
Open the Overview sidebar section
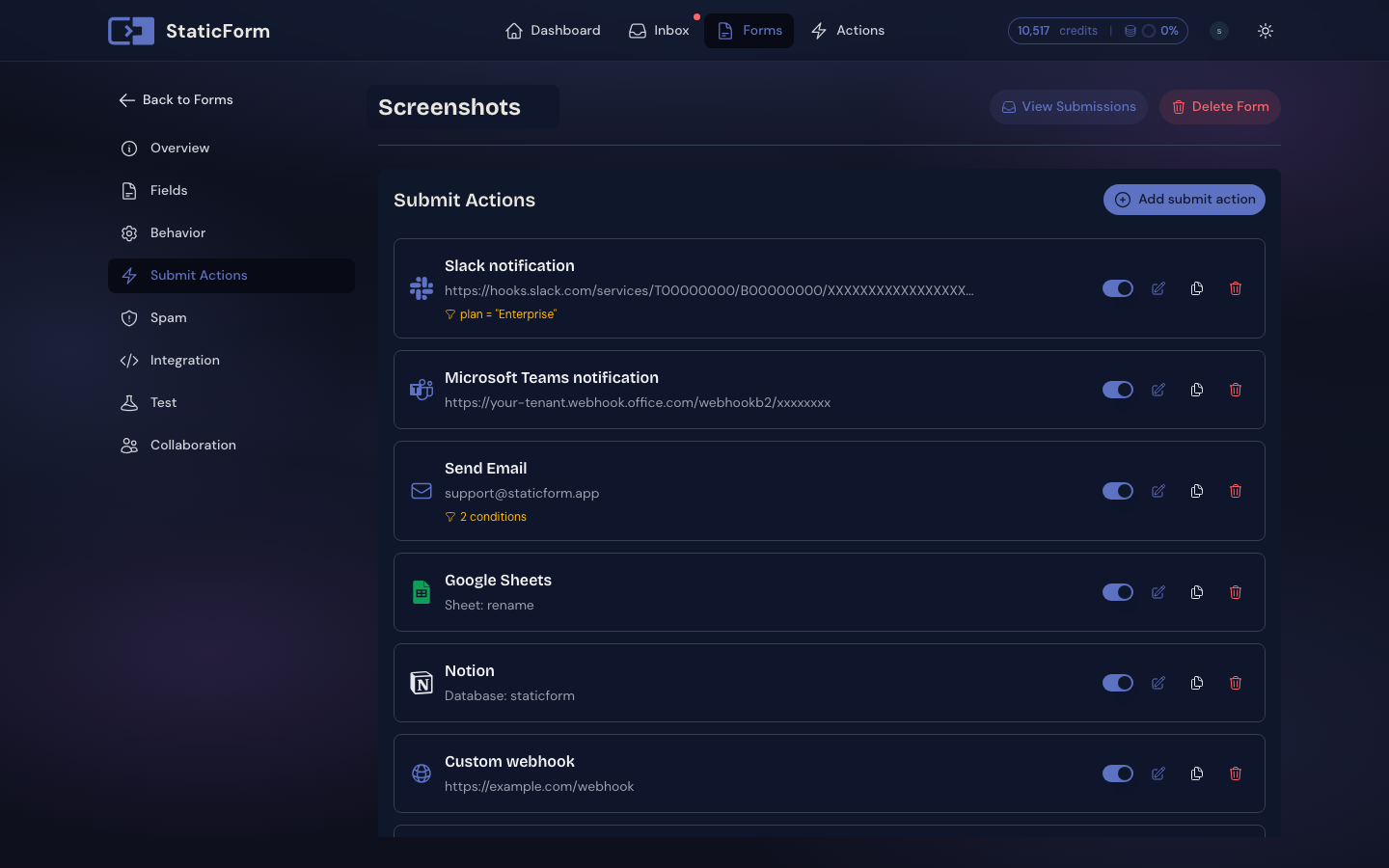(x=231, y=149)
